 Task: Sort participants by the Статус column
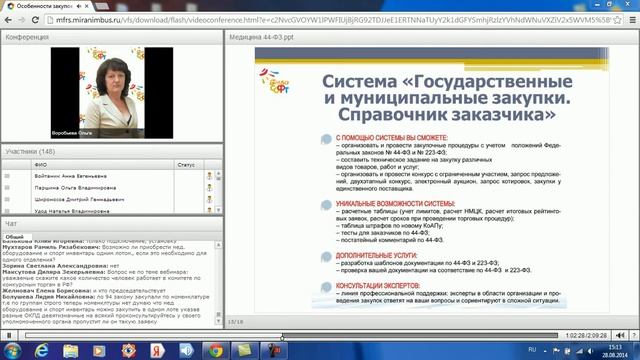(189, 165)
